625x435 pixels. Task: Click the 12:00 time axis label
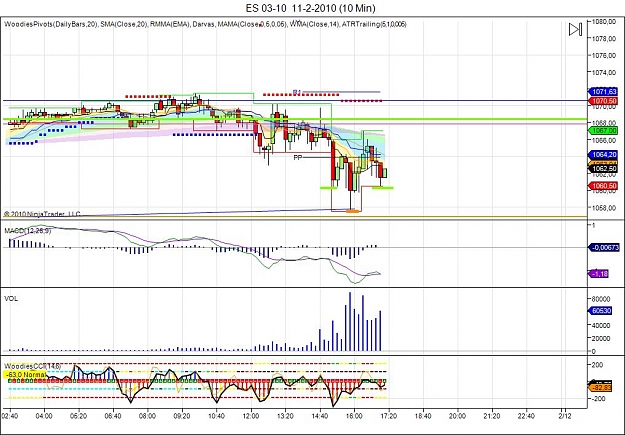(251, 416)
